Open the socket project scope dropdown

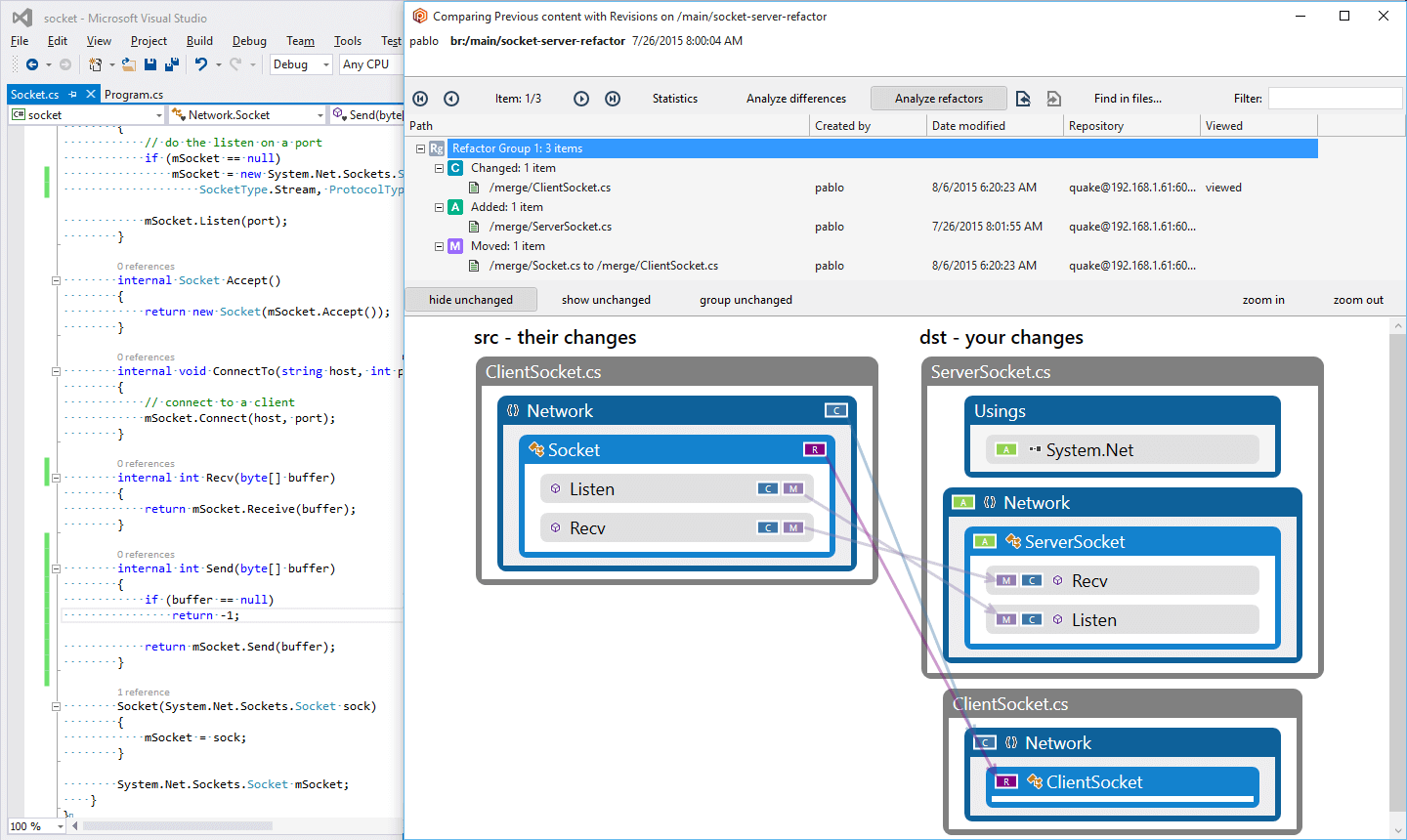pos(88,115)
